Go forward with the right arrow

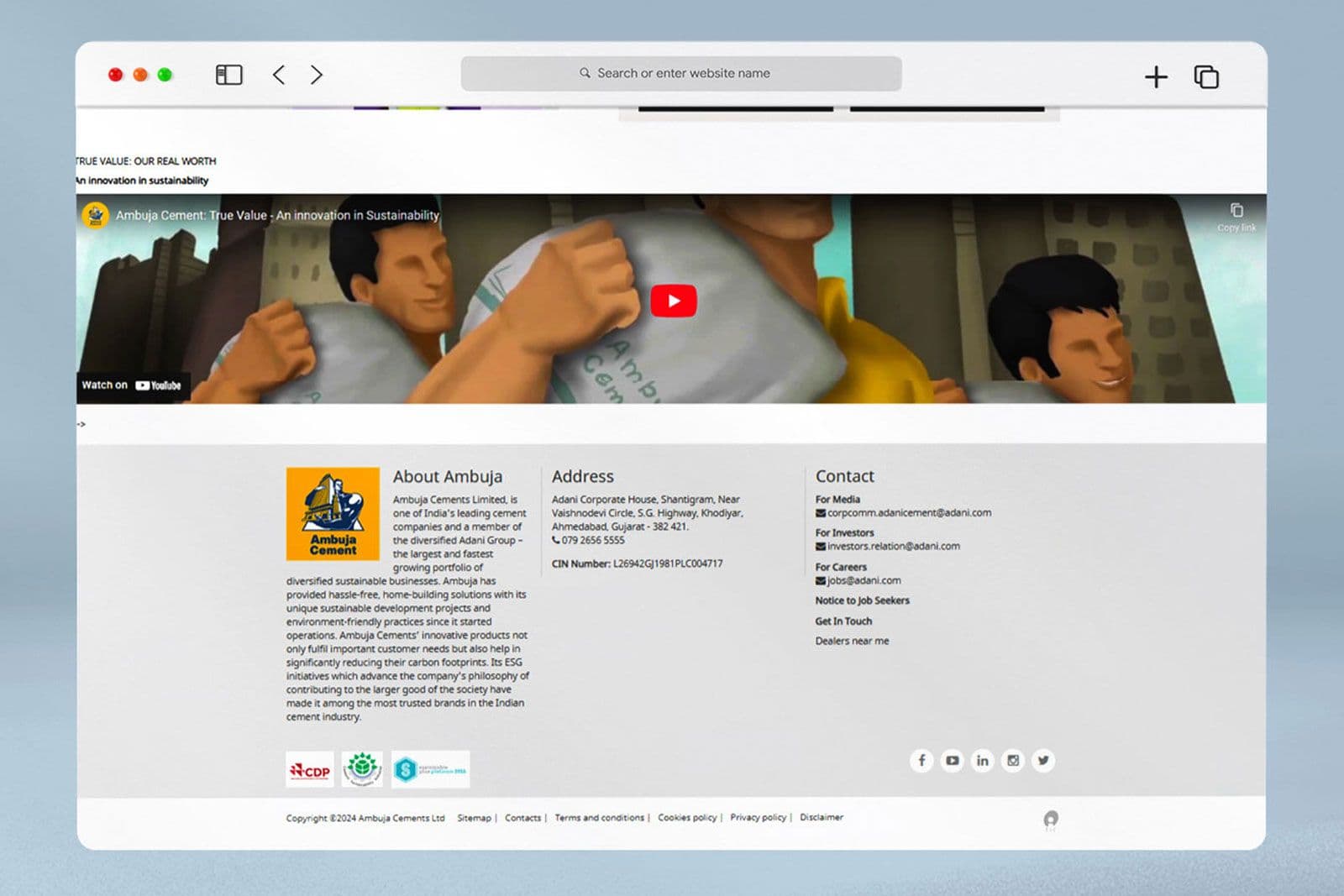click(x=317, y=75)
